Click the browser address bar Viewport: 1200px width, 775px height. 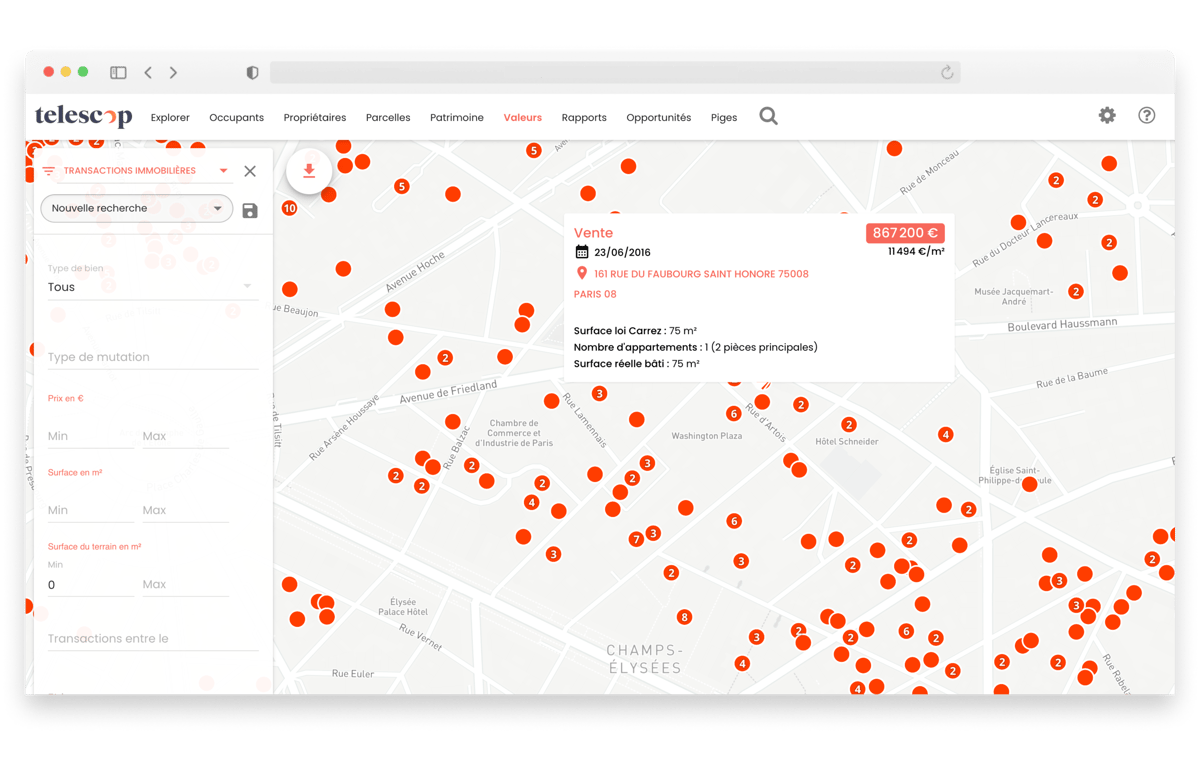pyautogui.click(x=615, y=72)
